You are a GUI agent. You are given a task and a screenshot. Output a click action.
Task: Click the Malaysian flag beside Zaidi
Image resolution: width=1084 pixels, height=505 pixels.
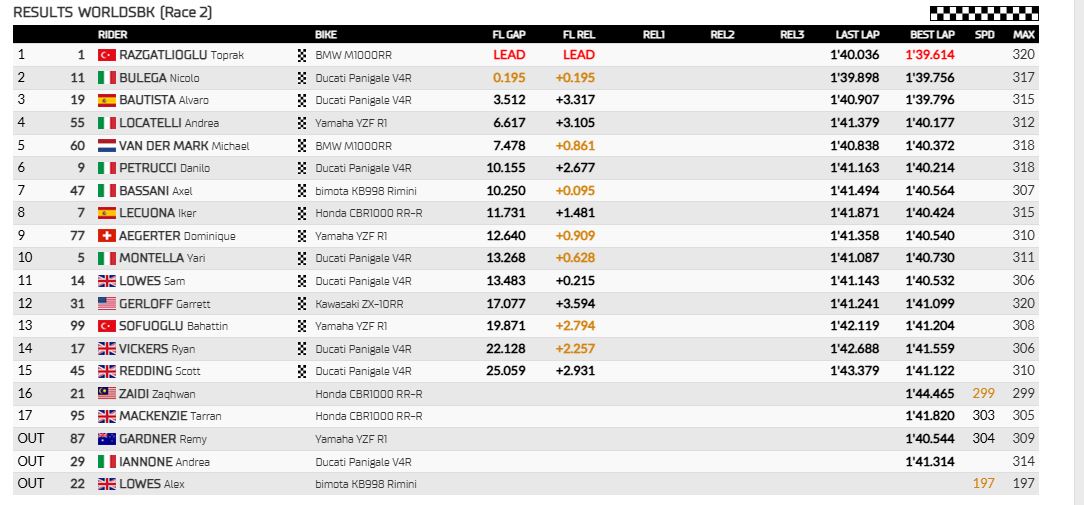point(106,394)
